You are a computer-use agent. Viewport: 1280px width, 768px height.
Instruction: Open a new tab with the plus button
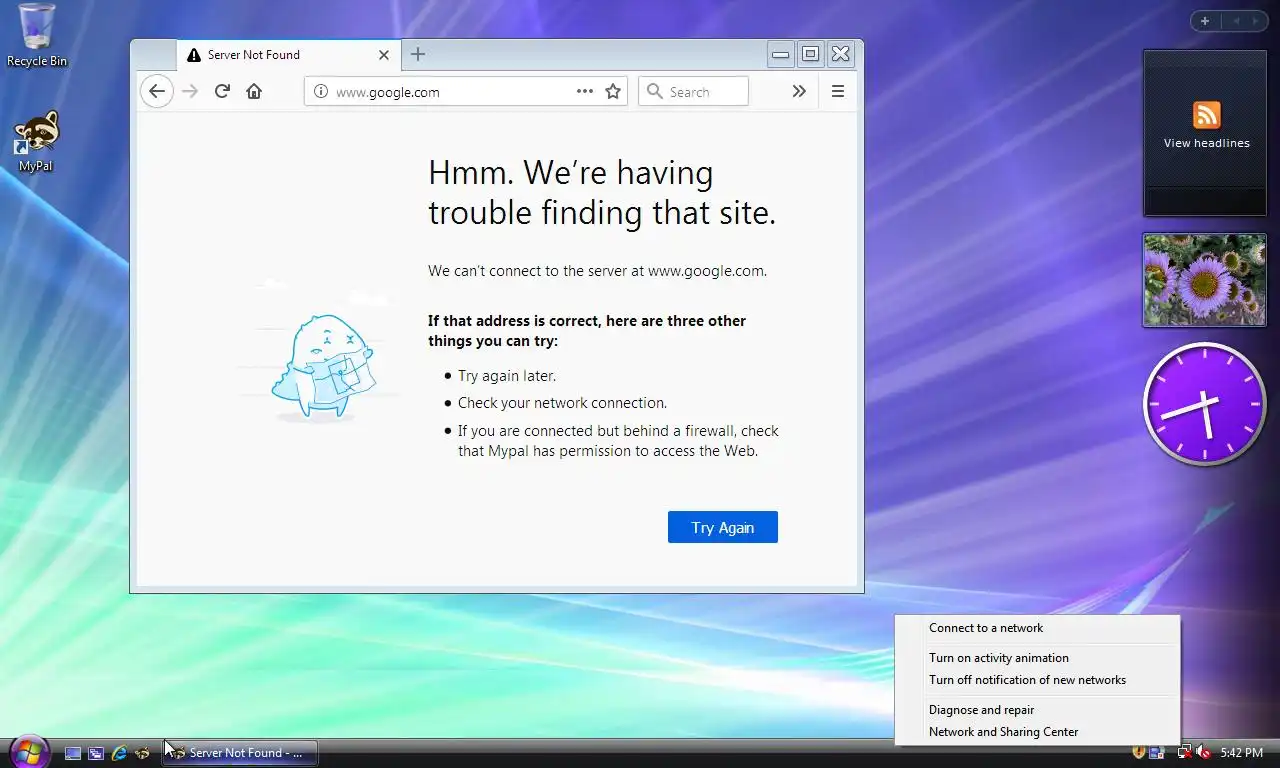click(418, 54)
